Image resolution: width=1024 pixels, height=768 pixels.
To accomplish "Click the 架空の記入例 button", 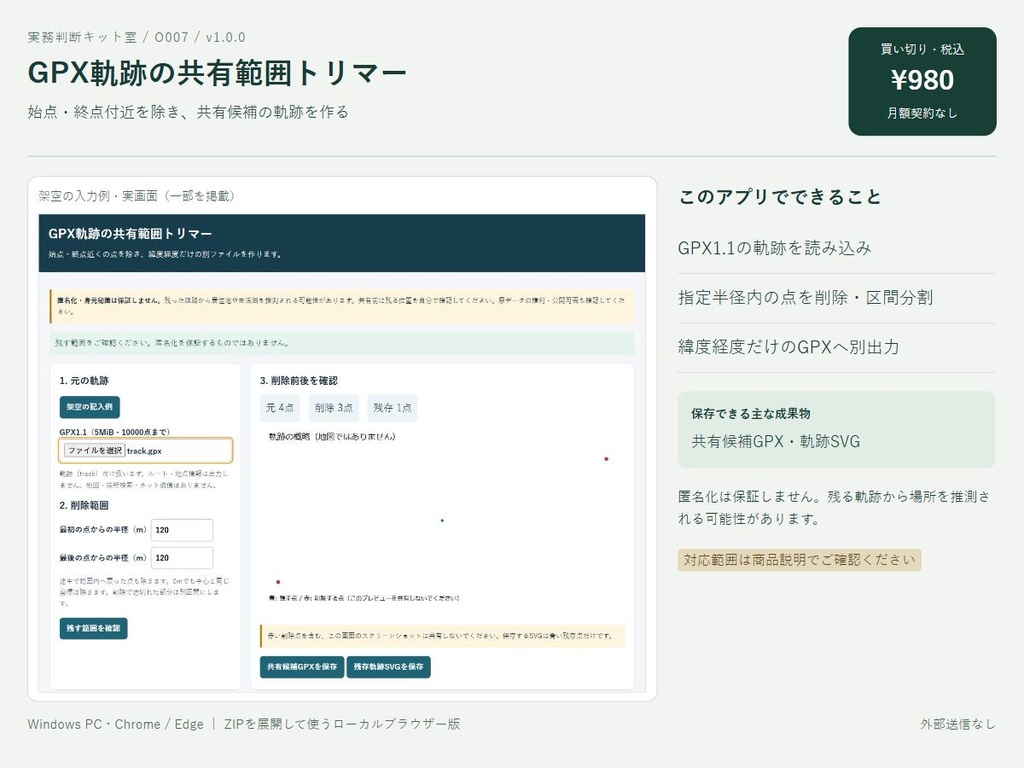I will [89, 406].
